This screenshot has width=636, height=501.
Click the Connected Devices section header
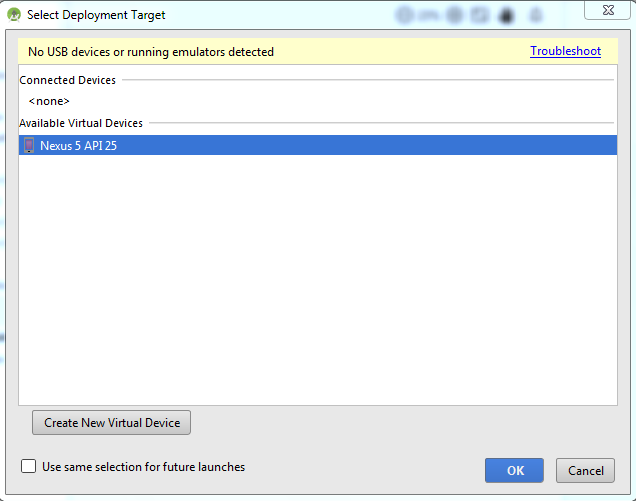[x=67, y=80]
